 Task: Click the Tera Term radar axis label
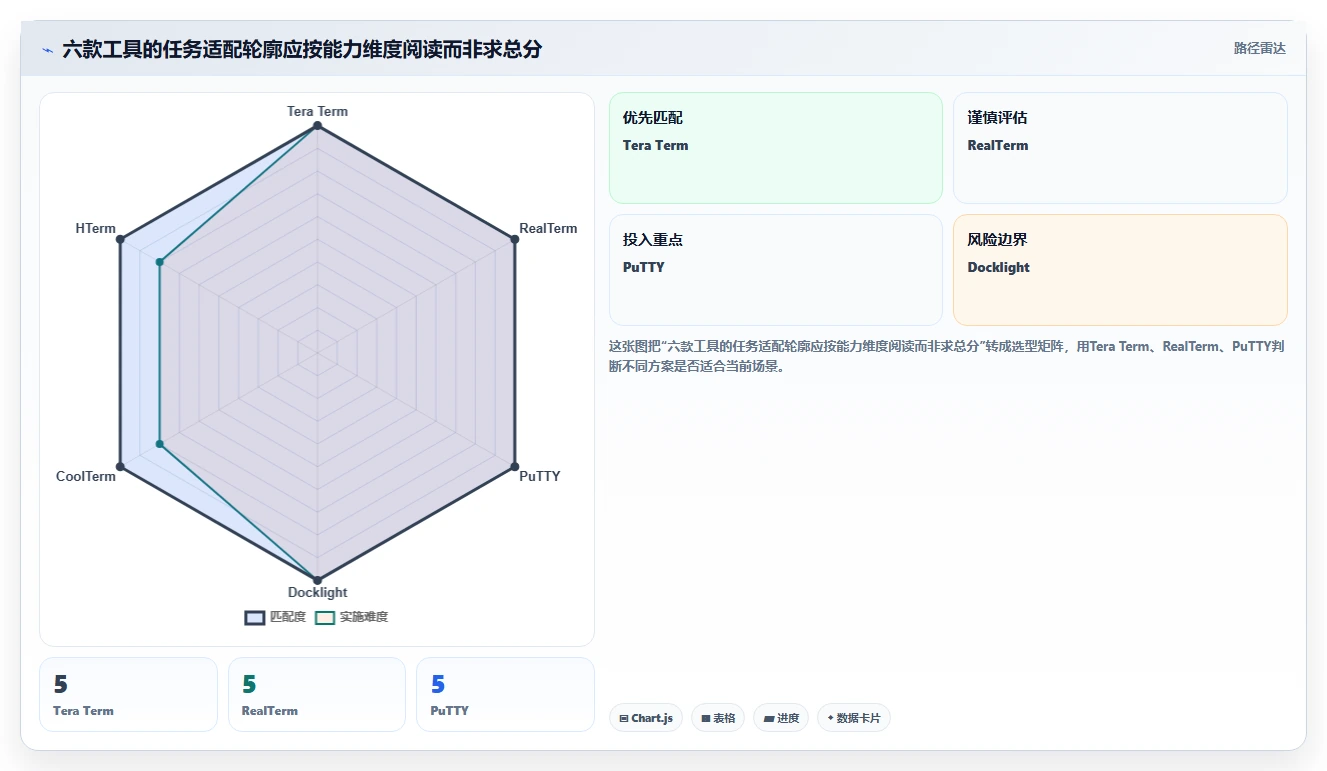click(317, 111)
